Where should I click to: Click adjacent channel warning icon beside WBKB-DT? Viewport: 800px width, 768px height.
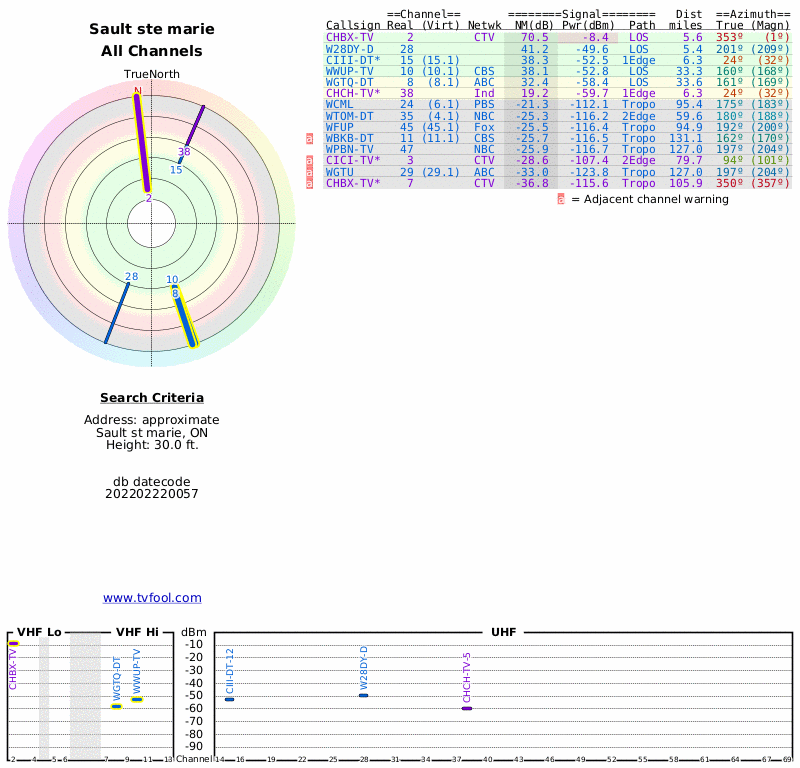click(309, 138)
